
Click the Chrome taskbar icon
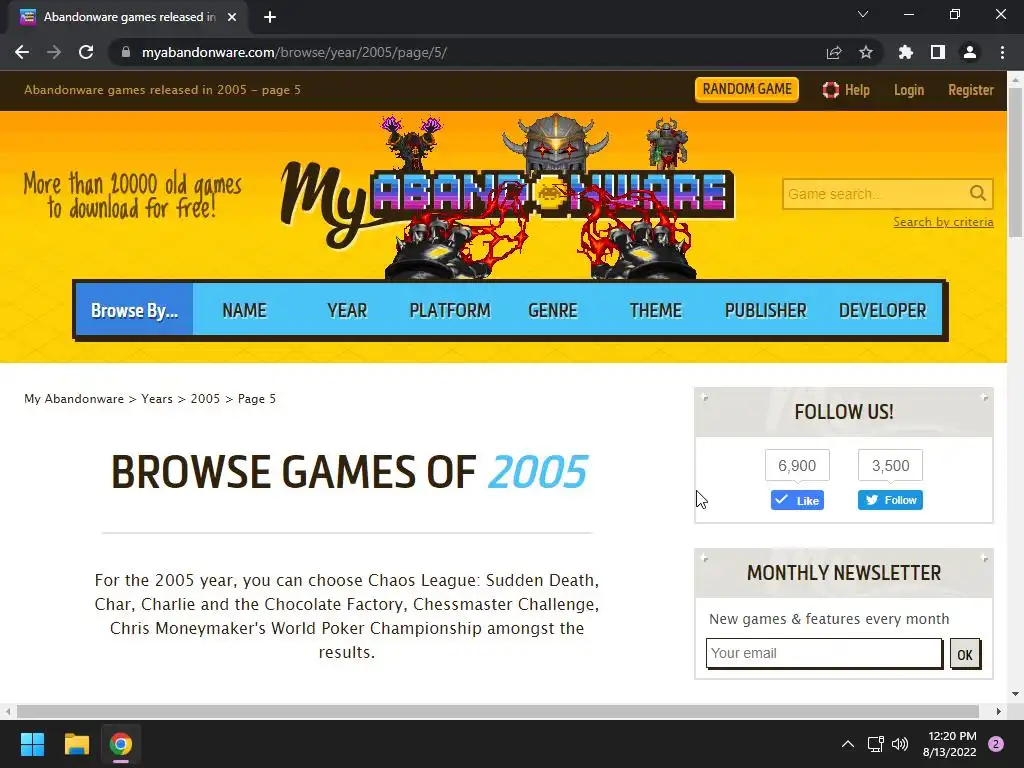tap(121, 744)
